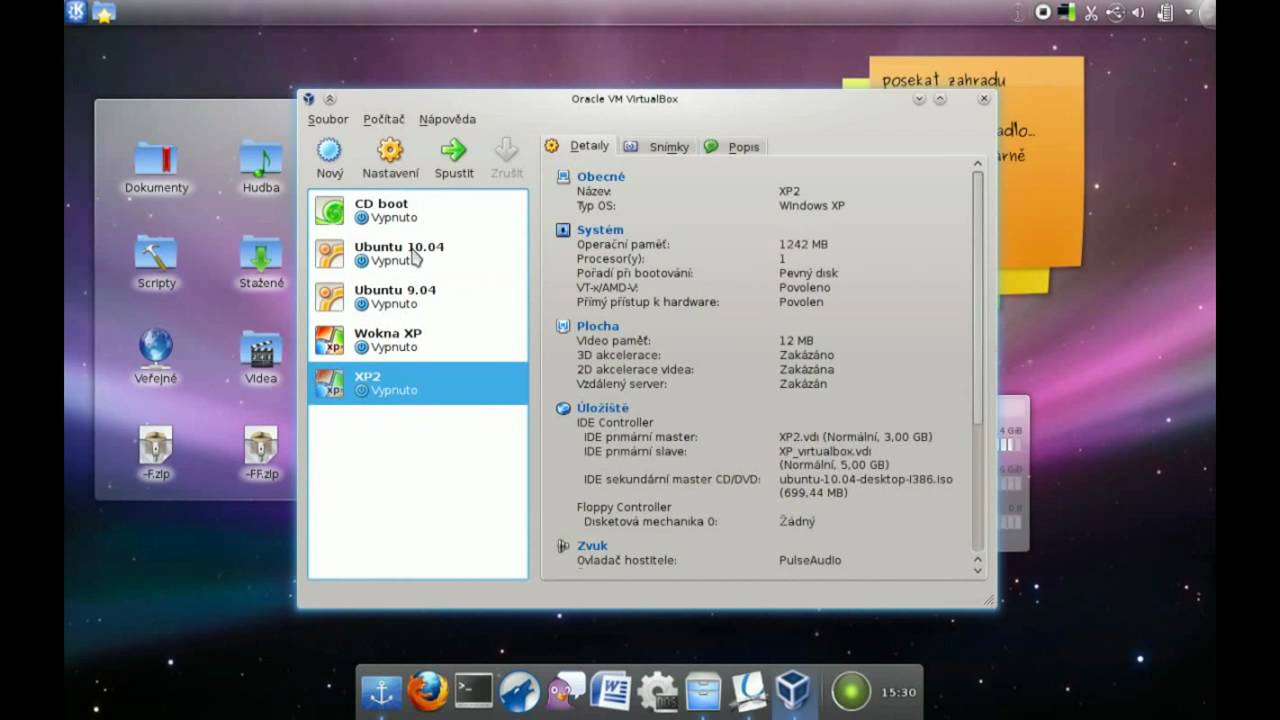
Task: Click the wolf browser icon in dock
Action: pos(520,690)
